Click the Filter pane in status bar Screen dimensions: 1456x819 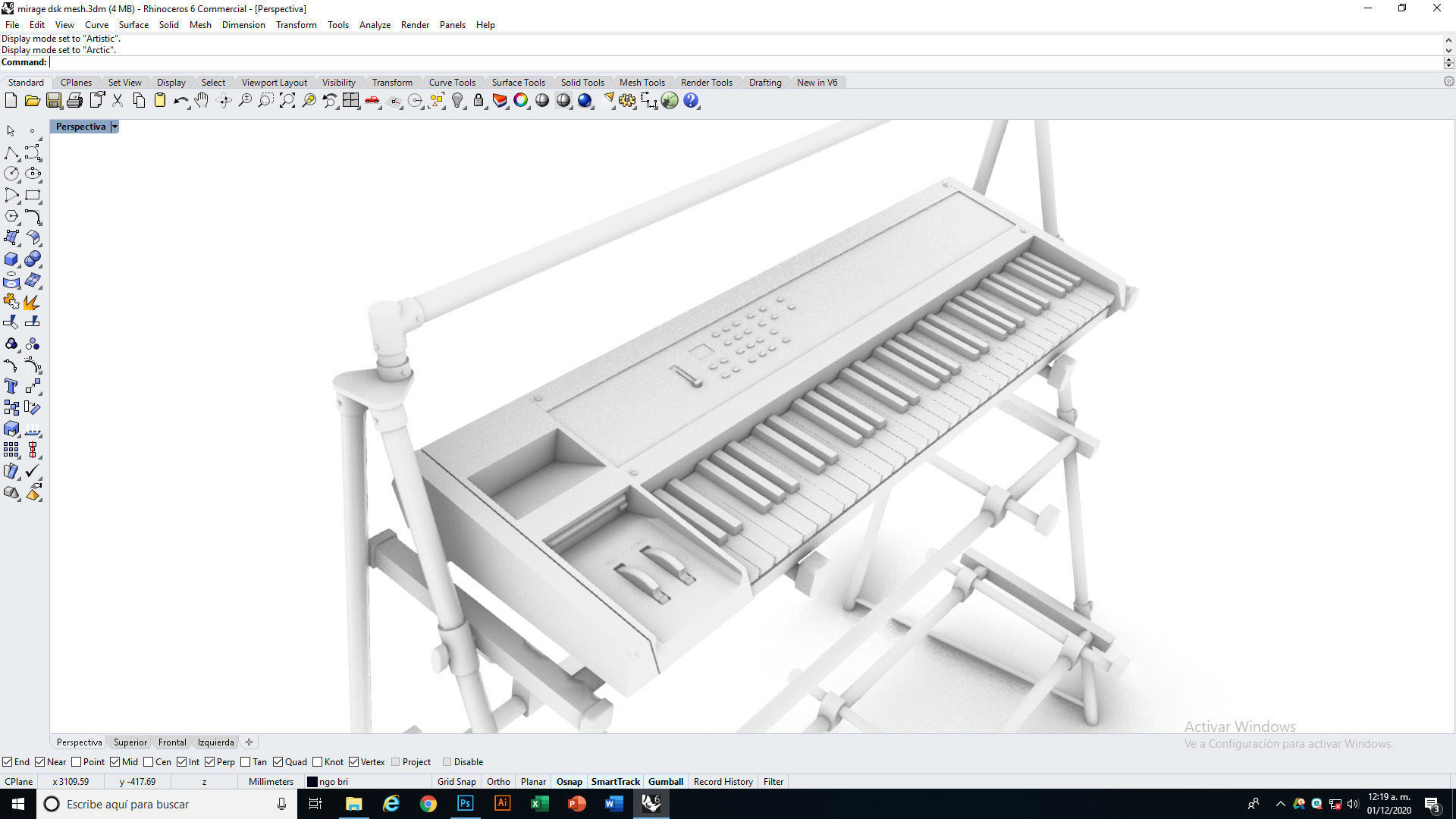[x=773, y=781]
